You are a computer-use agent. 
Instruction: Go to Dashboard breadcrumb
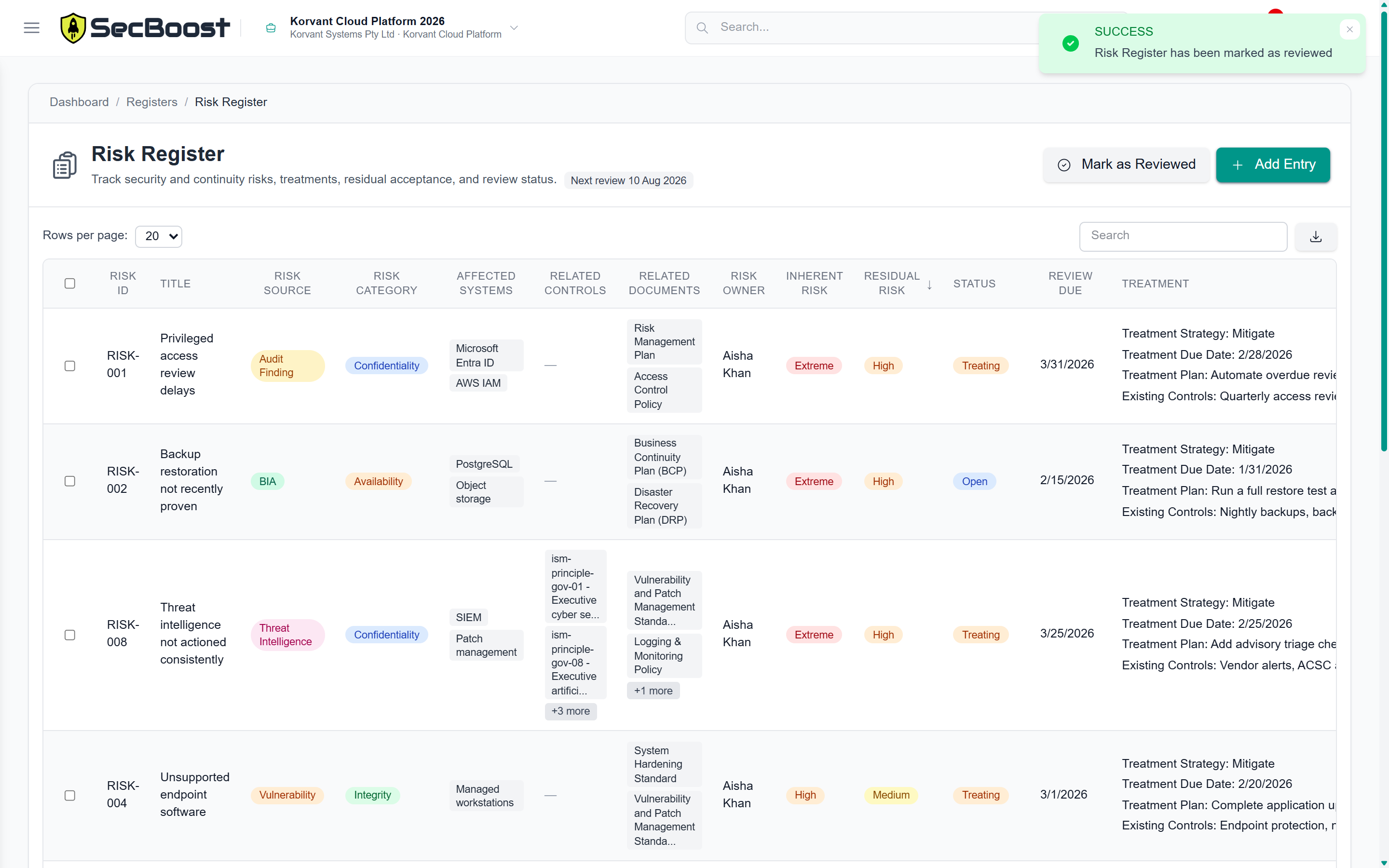pos(79,102)
